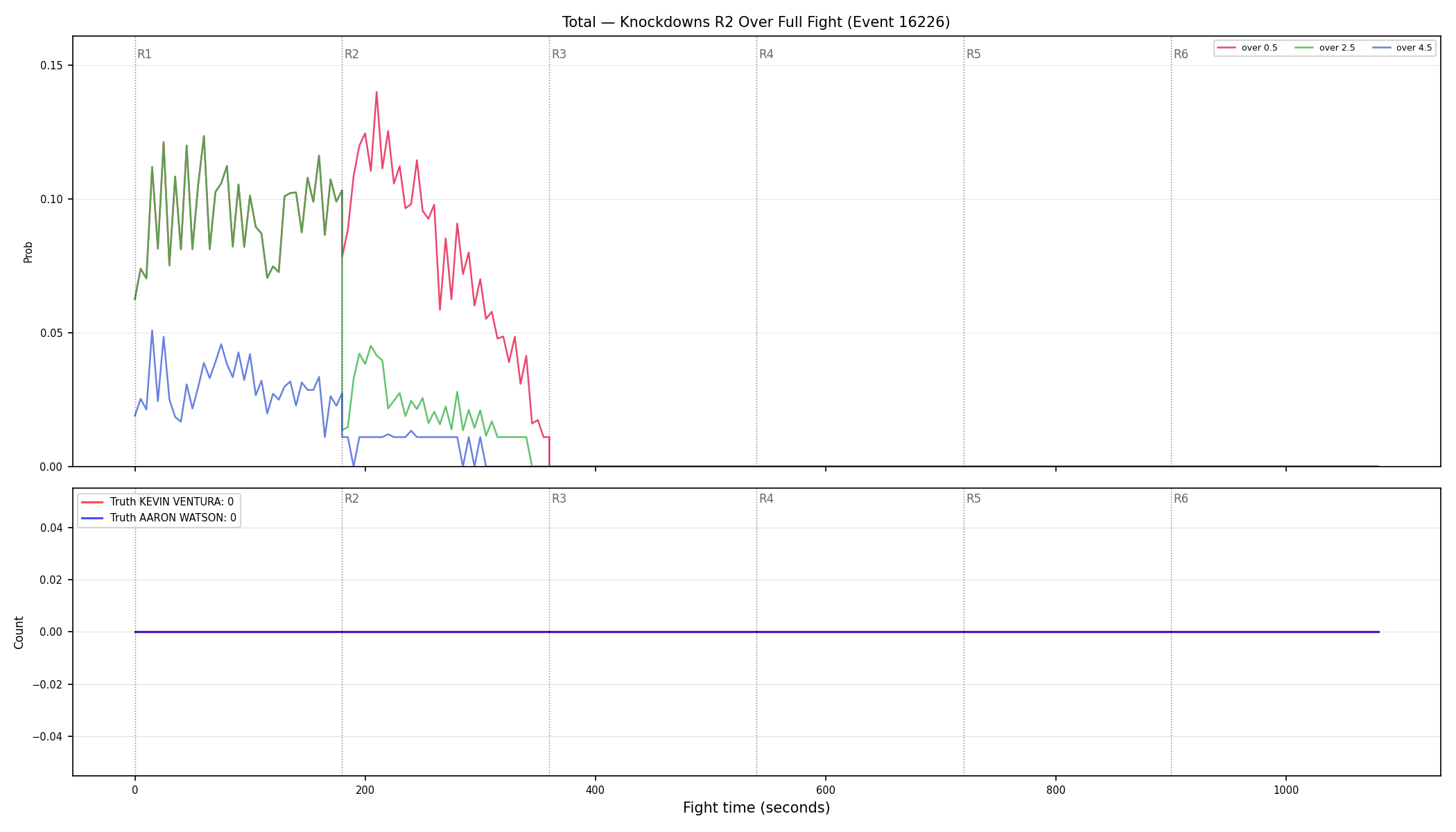Click the 'Fight time (seconds)' axis label

756,808
